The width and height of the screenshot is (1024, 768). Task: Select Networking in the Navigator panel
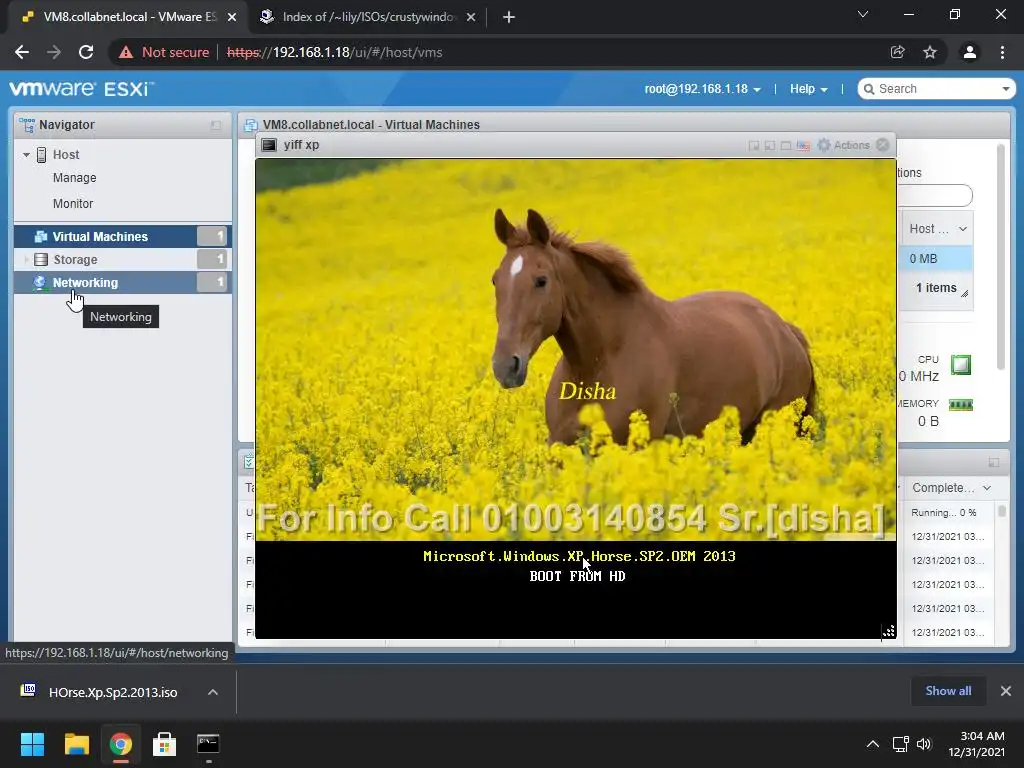point(123,282)
